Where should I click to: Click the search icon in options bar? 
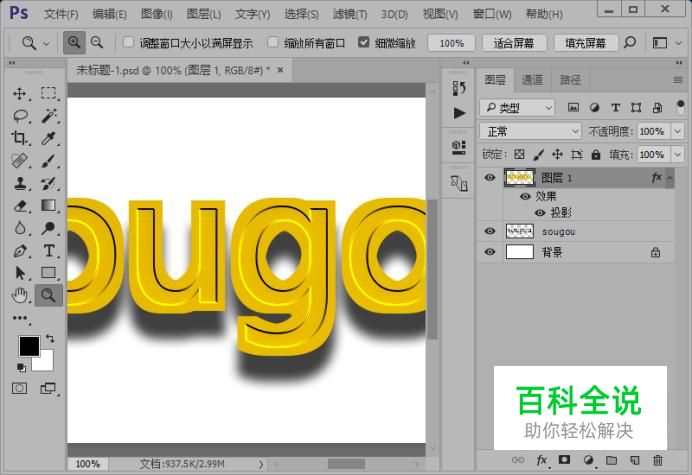630,43
